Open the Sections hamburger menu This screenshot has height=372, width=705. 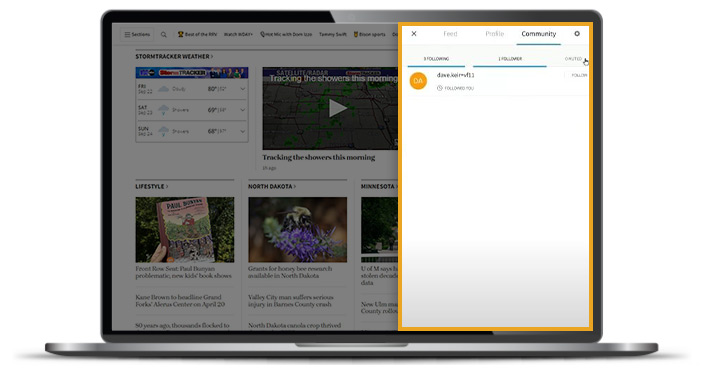click(x=137, y=34)
